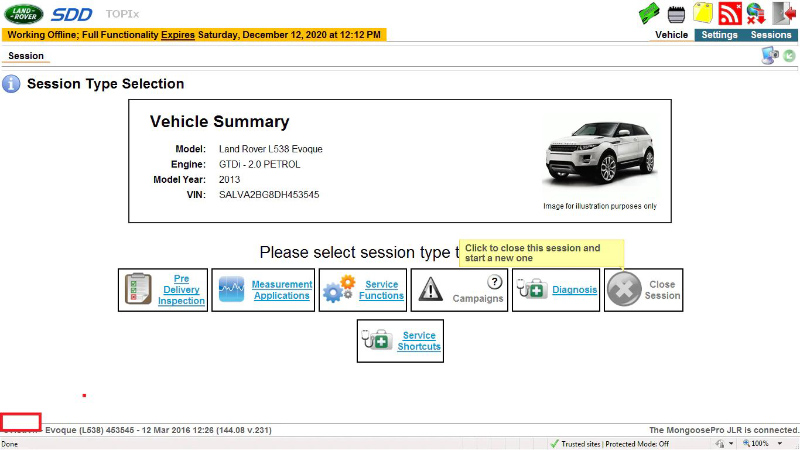This screenshot has height=450, width=800.
Task: Click the Campaigns warning triangle icon
Action: [x=431, y=289]
